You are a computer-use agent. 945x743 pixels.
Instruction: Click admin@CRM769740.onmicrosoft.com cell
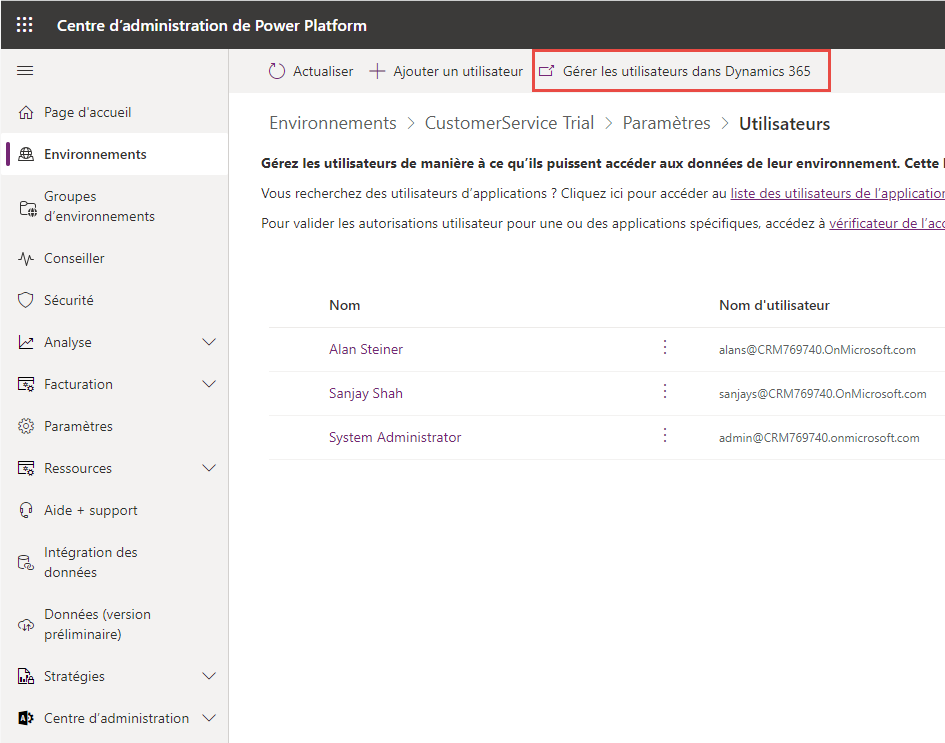click(x=819, y=438)
